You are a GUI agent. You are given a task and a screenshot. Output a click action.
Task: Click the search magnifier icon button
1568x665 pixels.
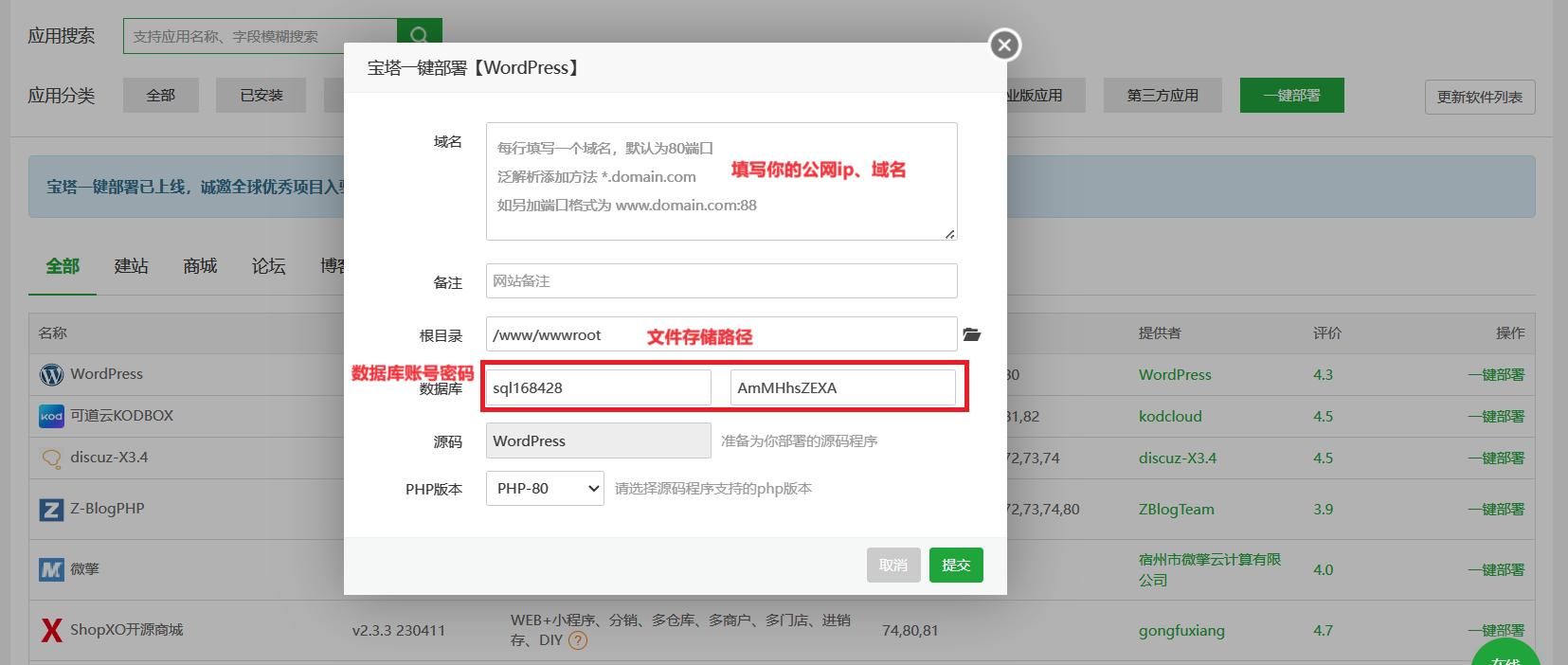point(420,35)
